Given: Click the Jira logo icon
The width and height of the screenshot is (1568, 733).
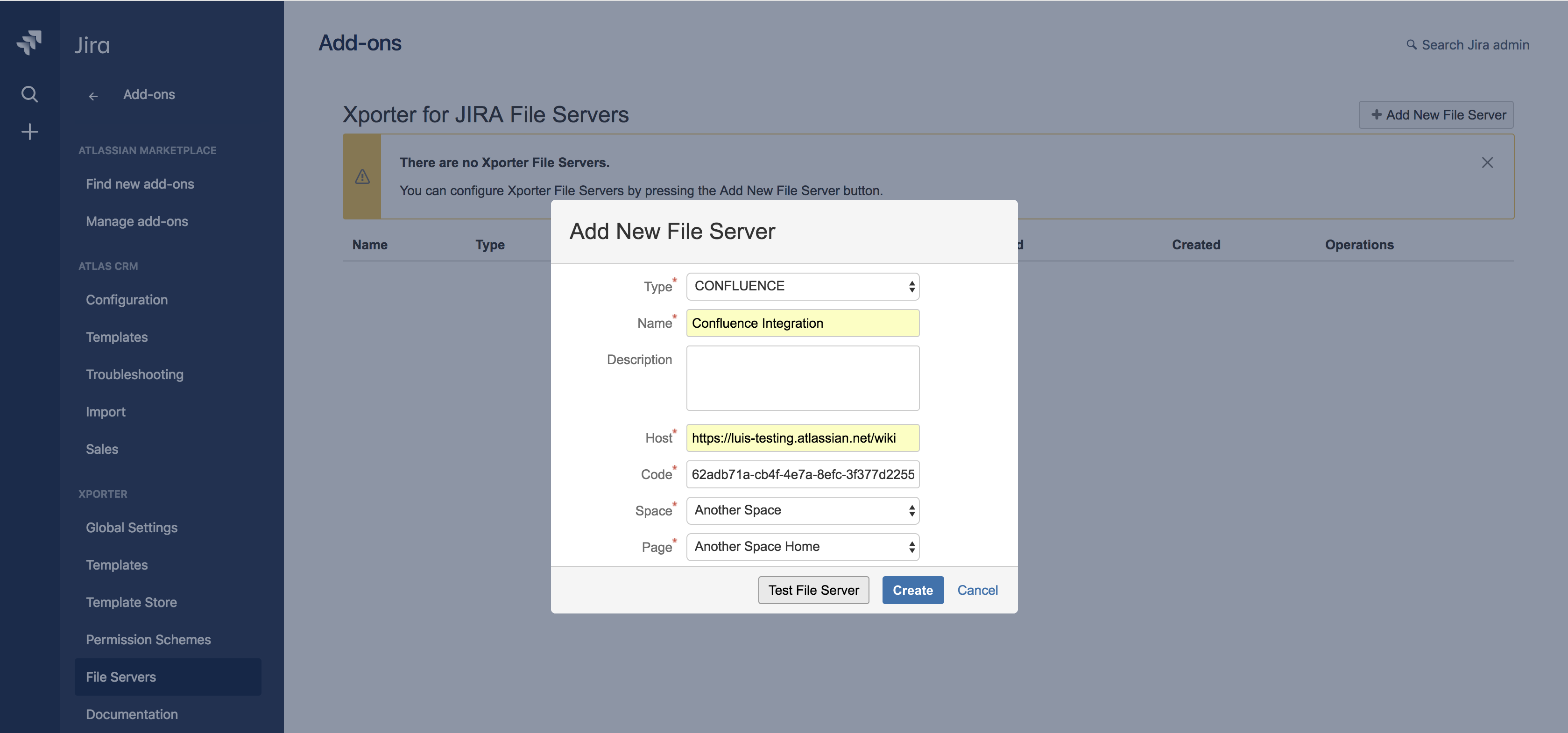Looking at the screenshot, I should click(29, 43).
